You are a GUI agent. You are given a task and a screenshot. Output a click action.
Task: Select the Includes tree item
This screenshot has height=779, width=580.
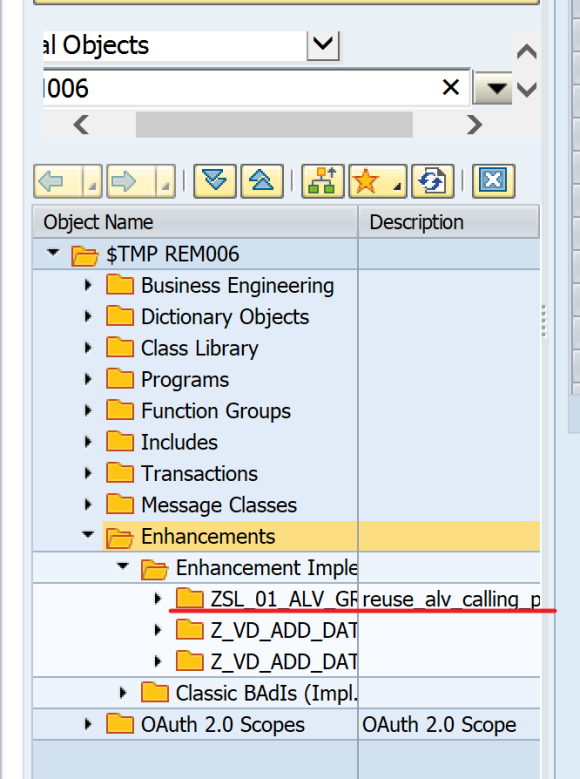pos(179,443)
